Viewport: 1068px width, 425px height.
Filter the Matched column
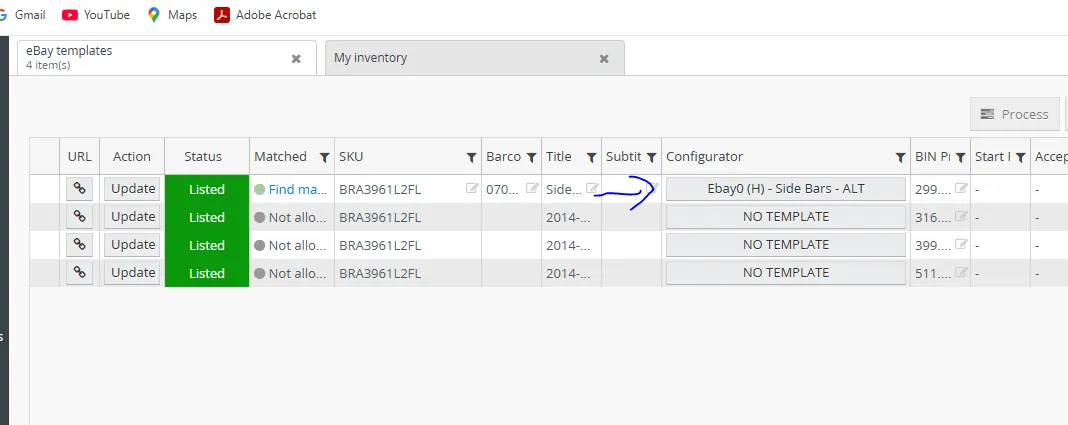point(325,157)
